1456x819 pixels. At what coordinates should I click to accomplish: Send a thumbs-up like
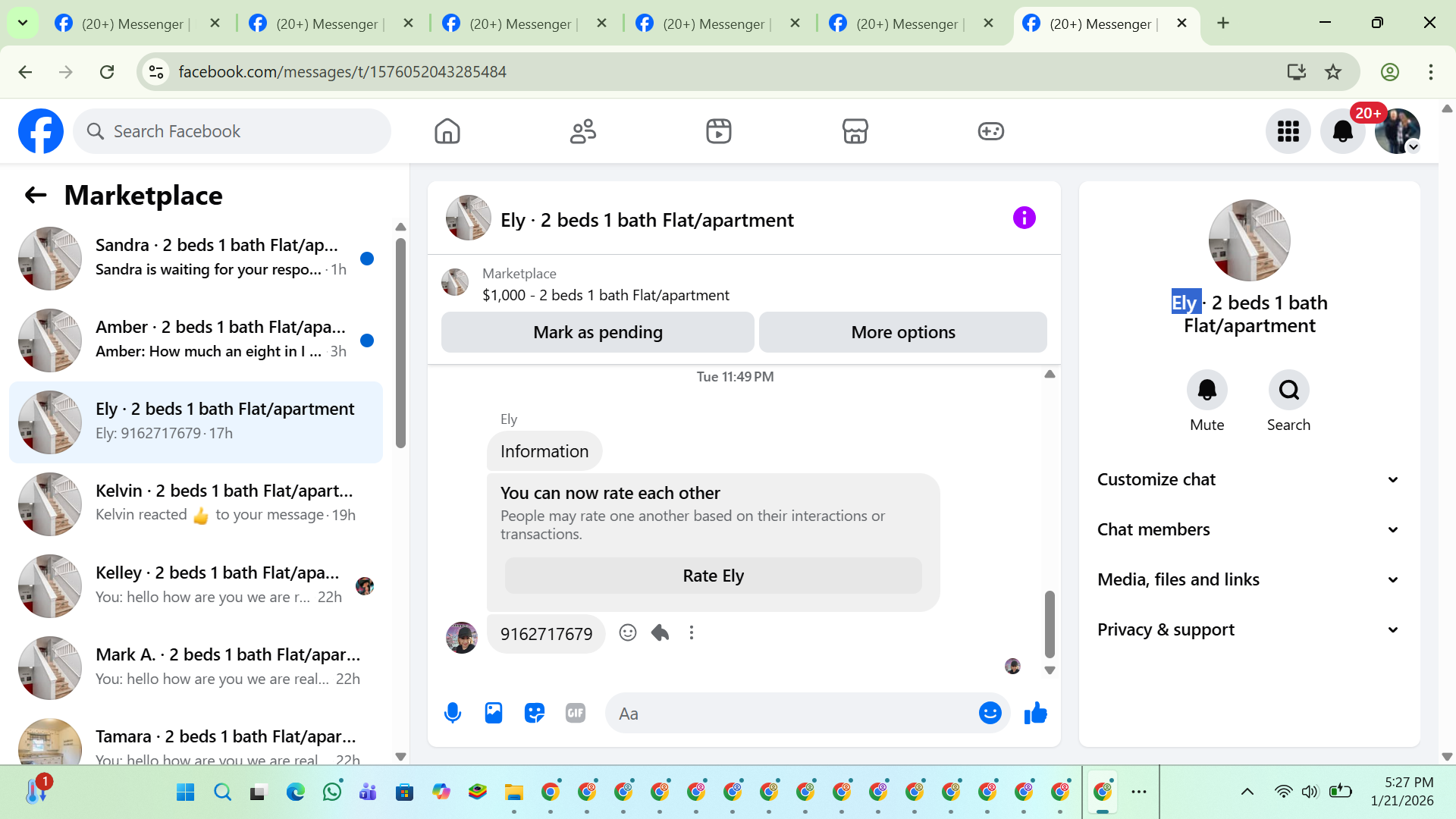click(x=1035, y=713)
